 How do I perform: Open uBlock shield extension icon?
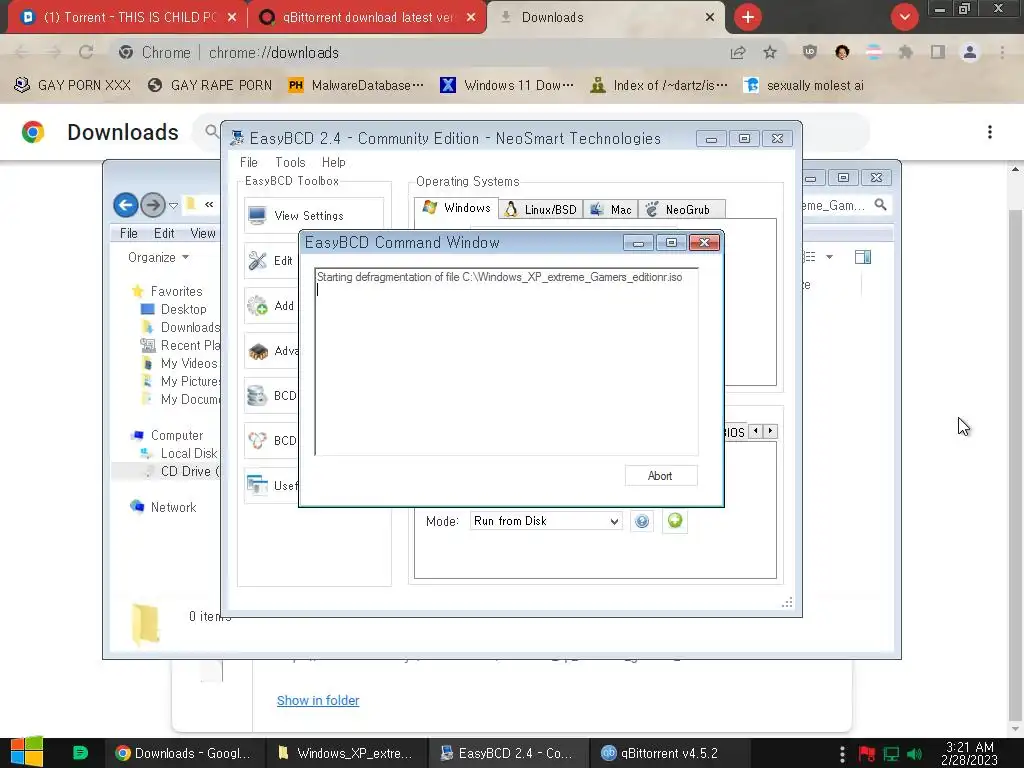click(810, 52)
